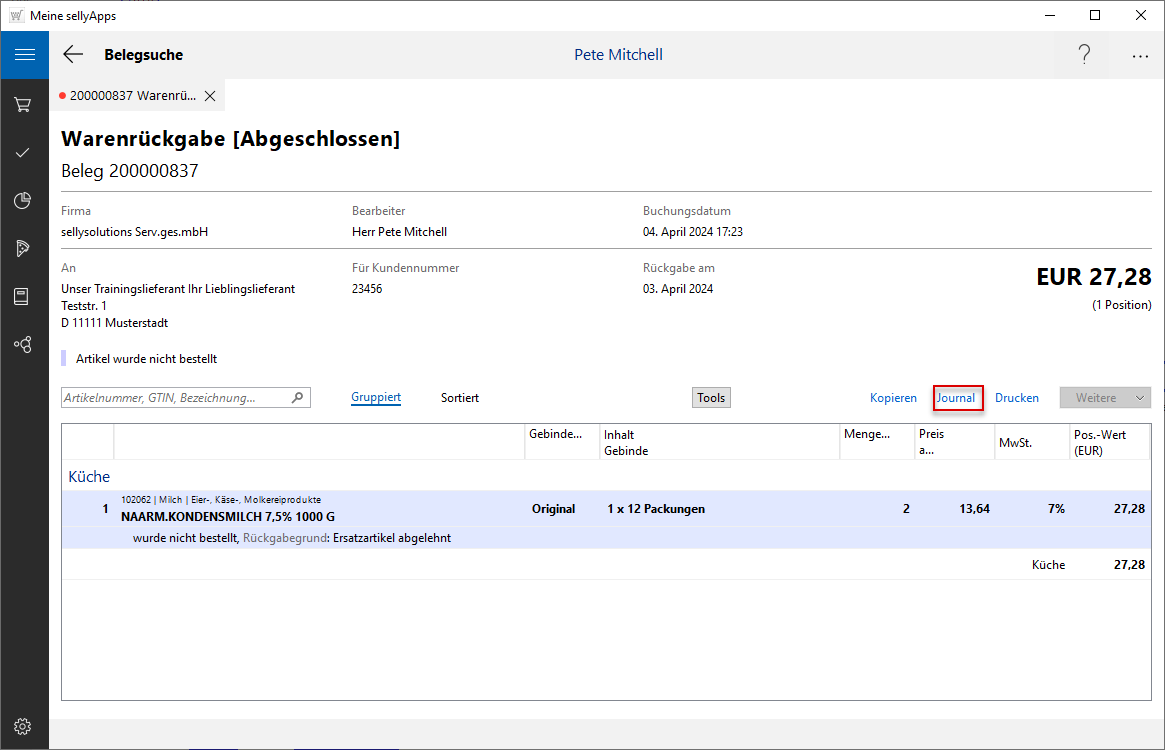Switch to Sortiert view

(x=460, y=398)
